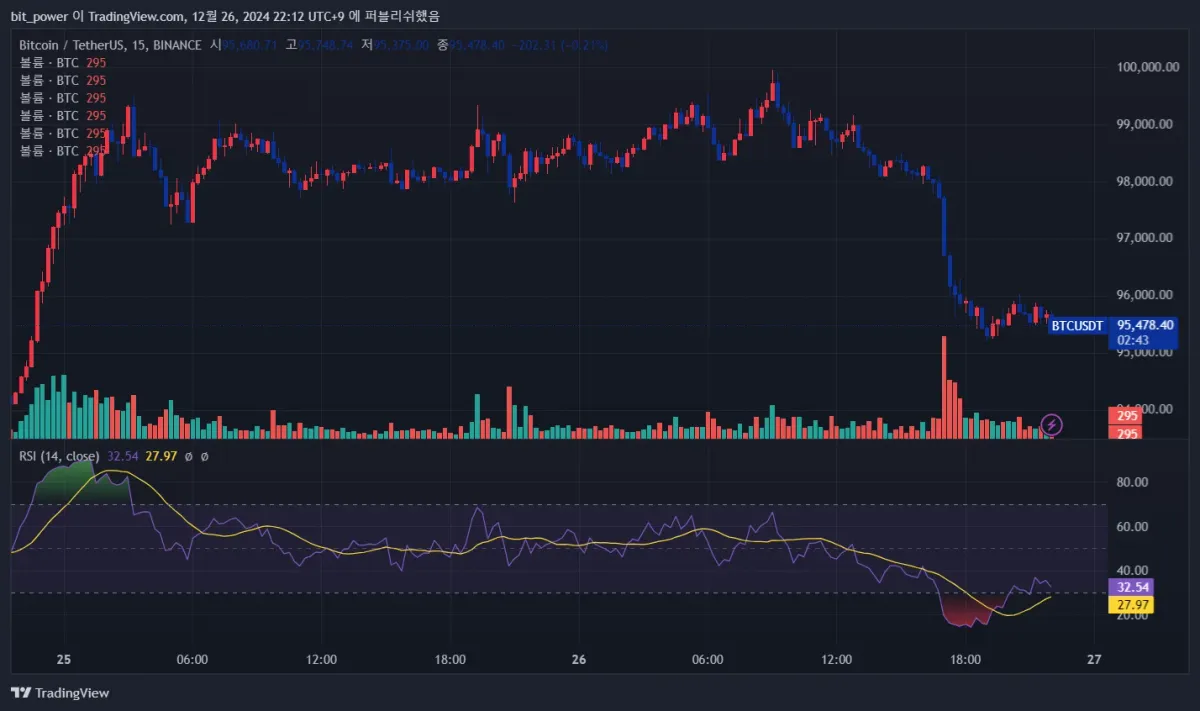
Task: Click the tallest red volume spike bar
Action: [943, 387]
